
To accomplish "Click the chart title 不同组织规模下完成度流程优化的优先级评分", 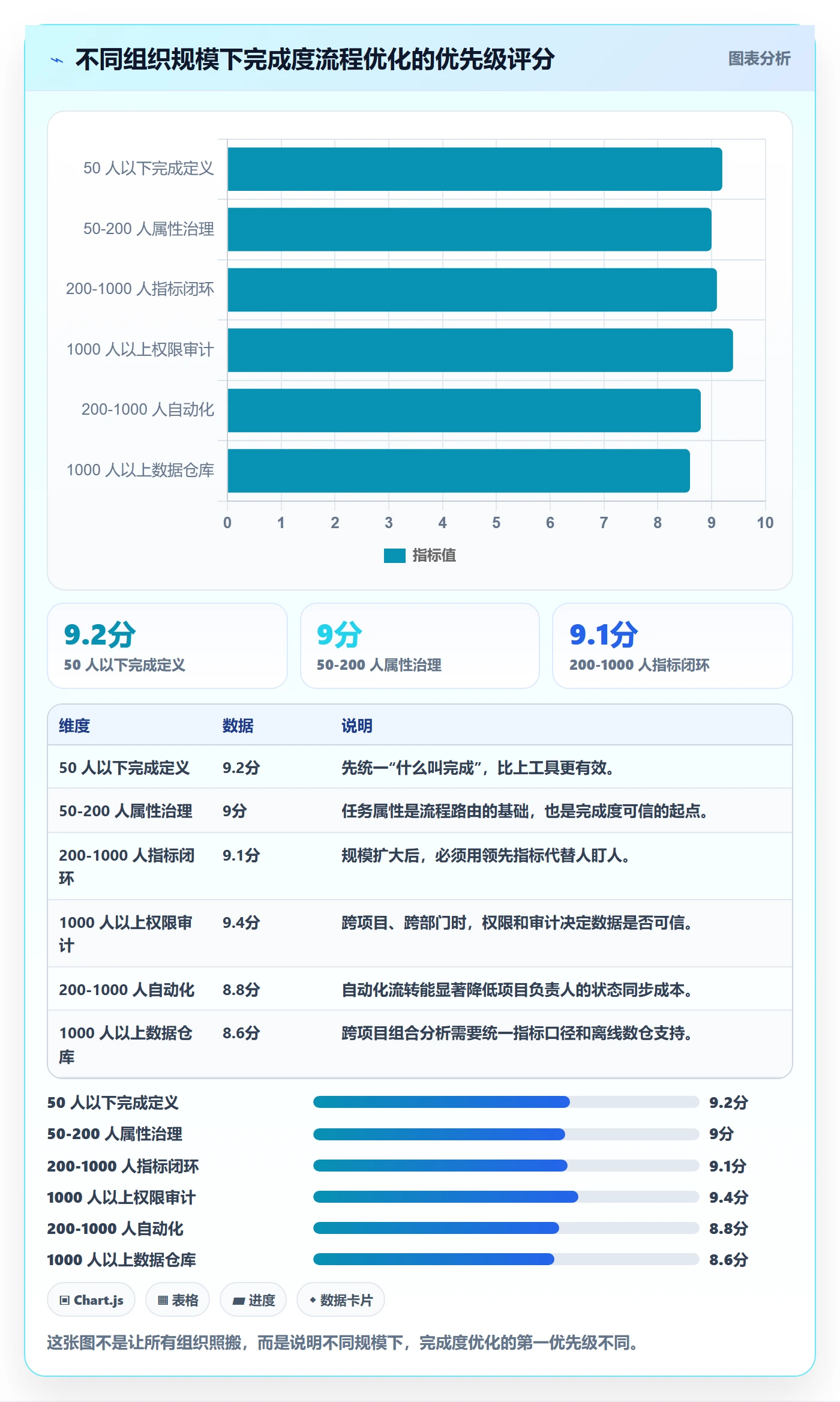I will 315,59.
